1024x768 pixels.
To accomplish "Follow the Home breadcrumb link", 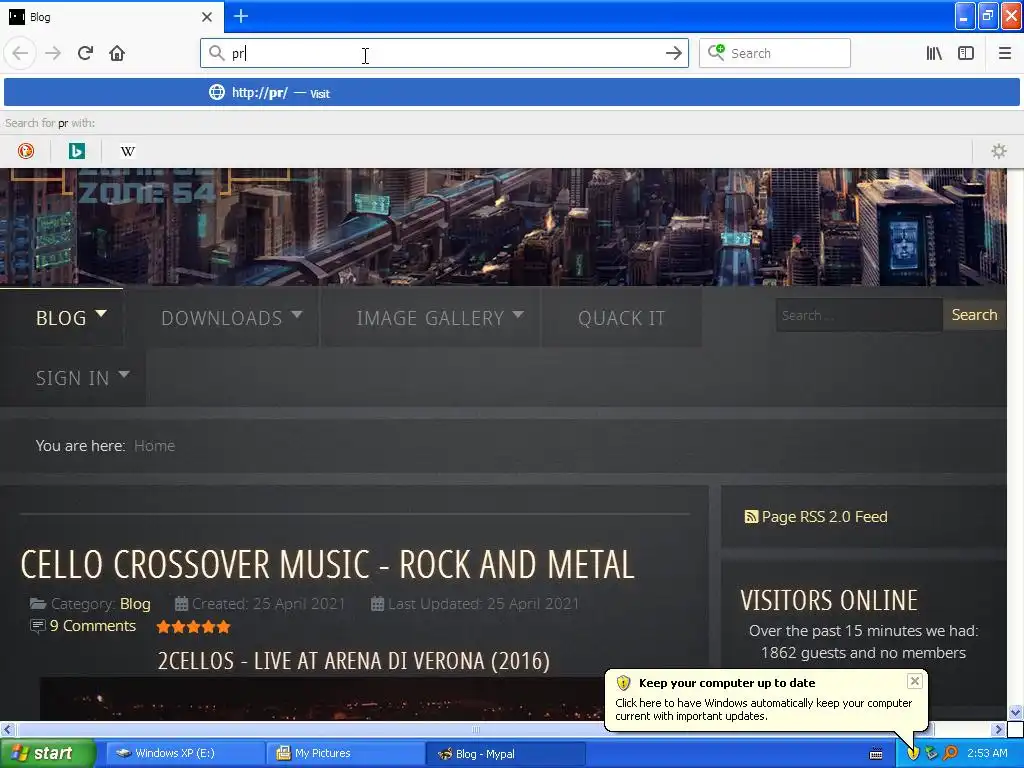I will [x=154, y=445].
